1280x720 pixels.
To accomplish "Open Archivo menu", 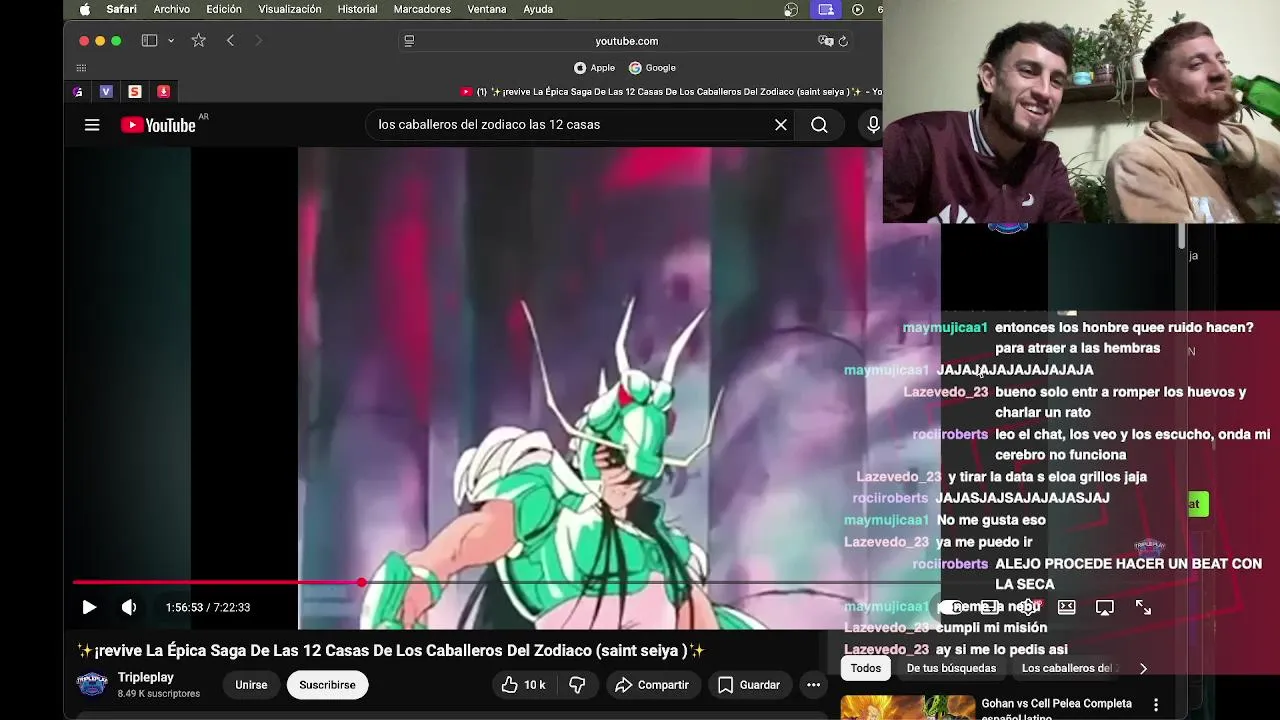I will 172,9.
